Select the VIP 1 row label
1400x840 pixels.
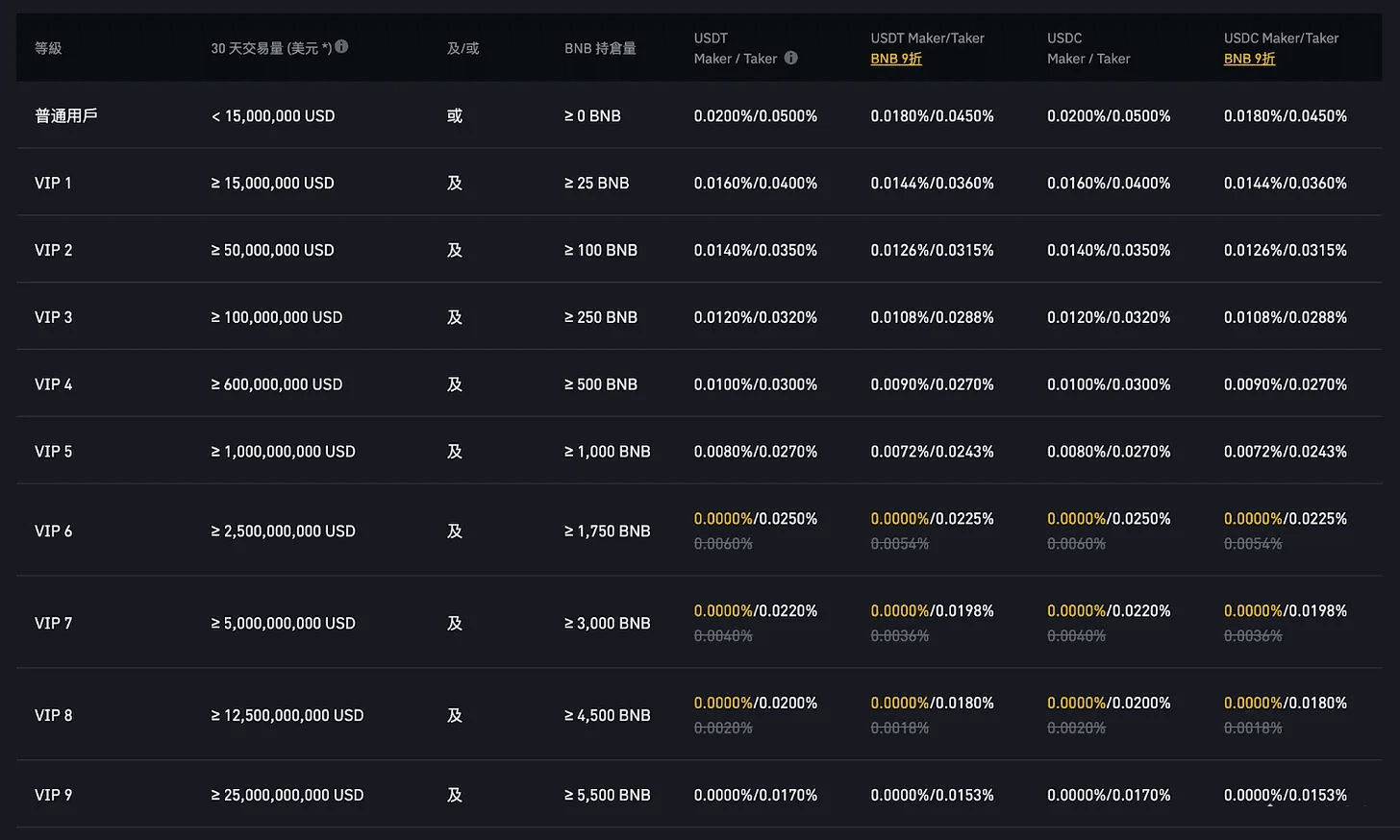tap(53, 183)
